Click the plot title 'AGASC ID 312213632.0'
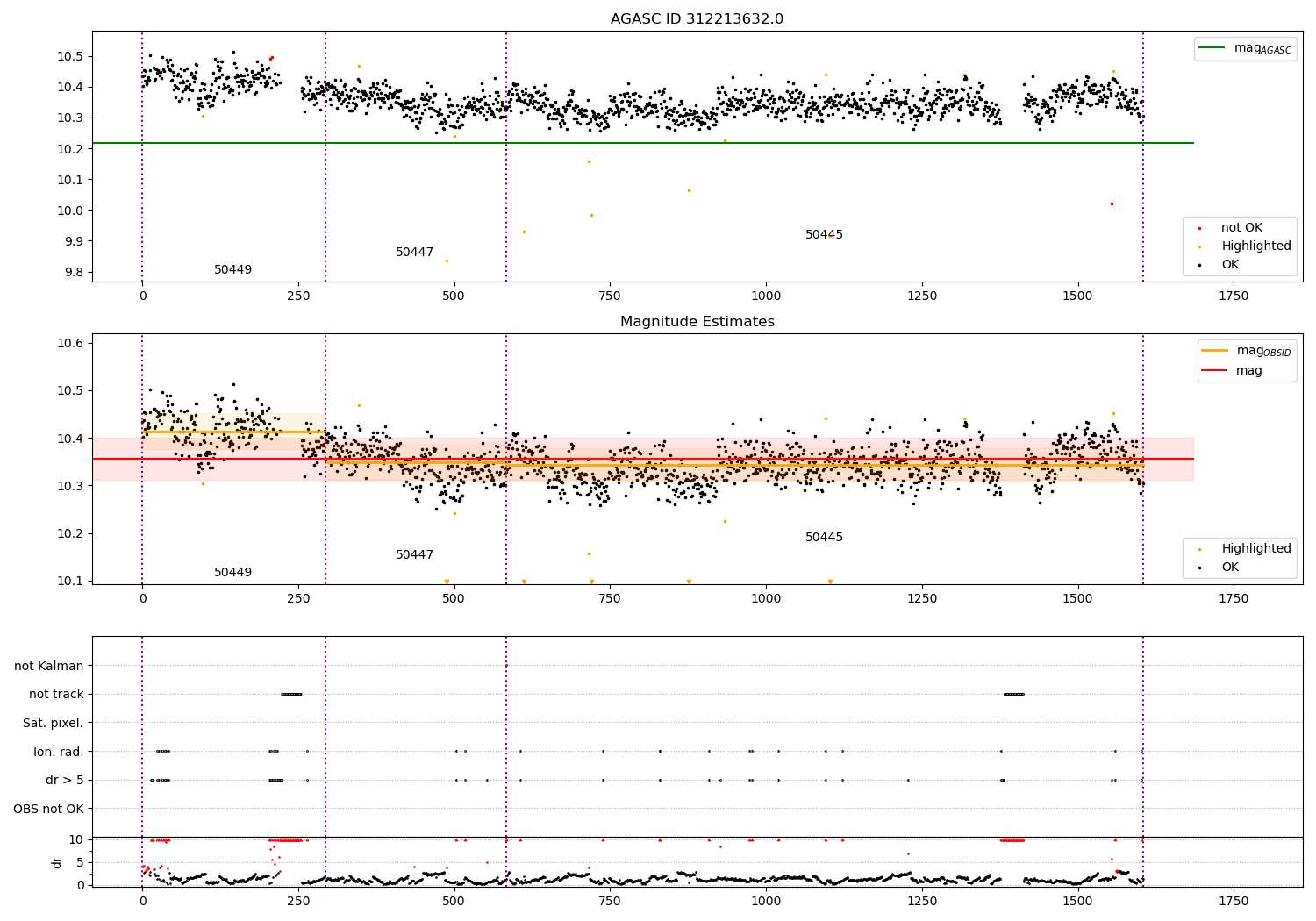 click(x=697, y=19)
